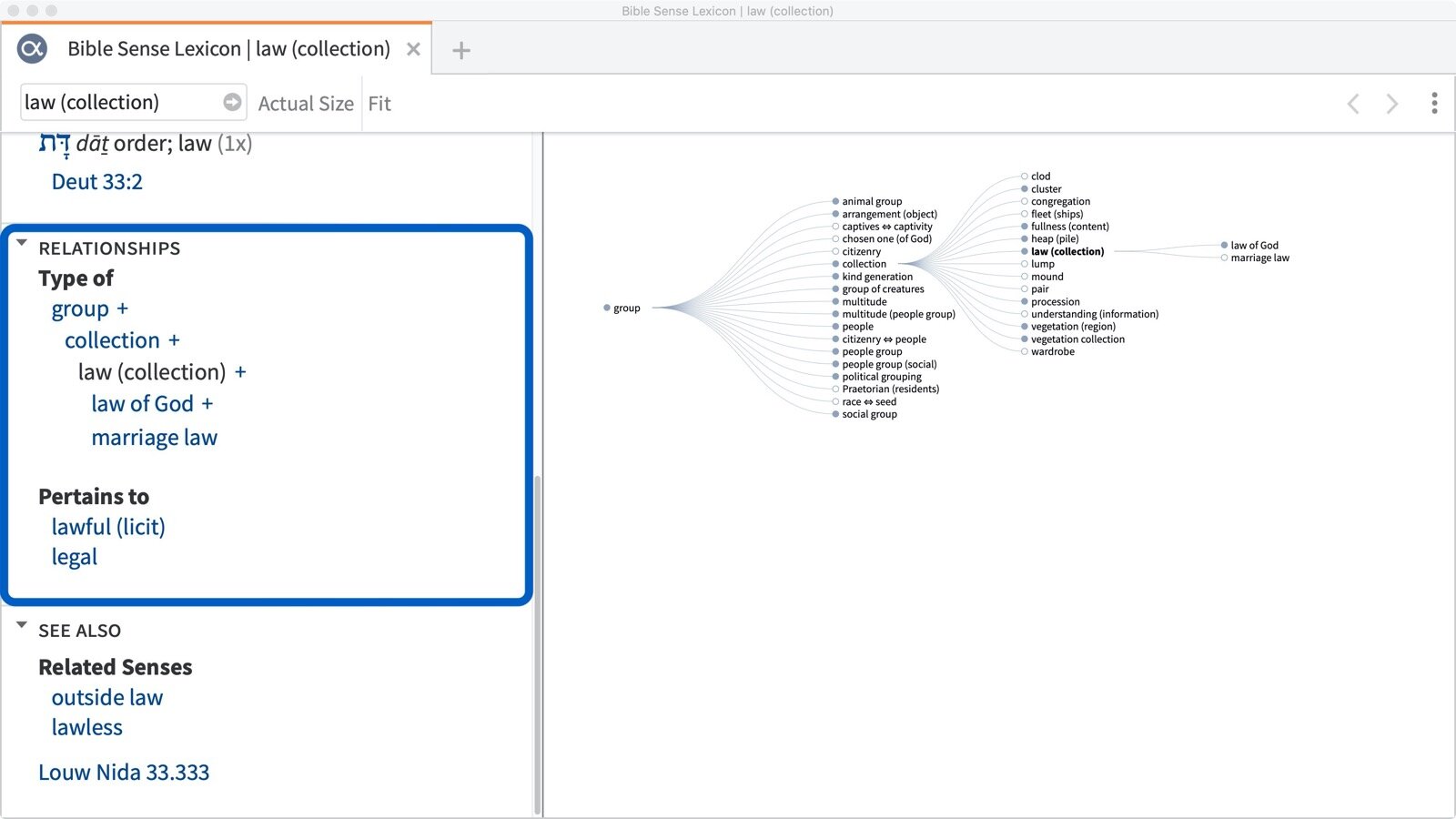Open the legal sense link
Image resolution: width=1456 pixels, height=819 pixels.
pos(74,557)
